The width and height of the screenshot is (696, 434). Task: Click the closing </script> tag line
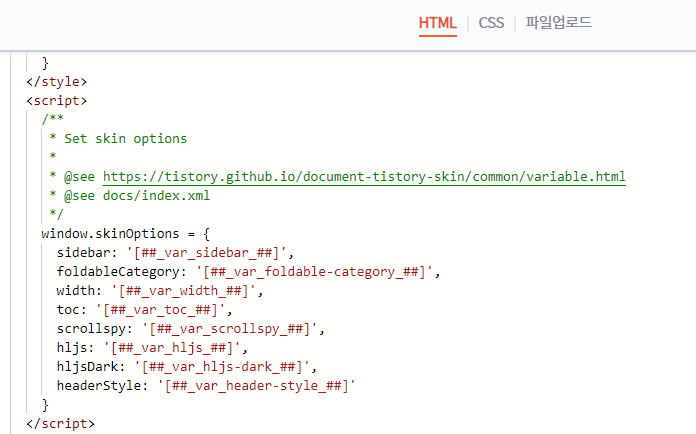click(x=60, y=424)
